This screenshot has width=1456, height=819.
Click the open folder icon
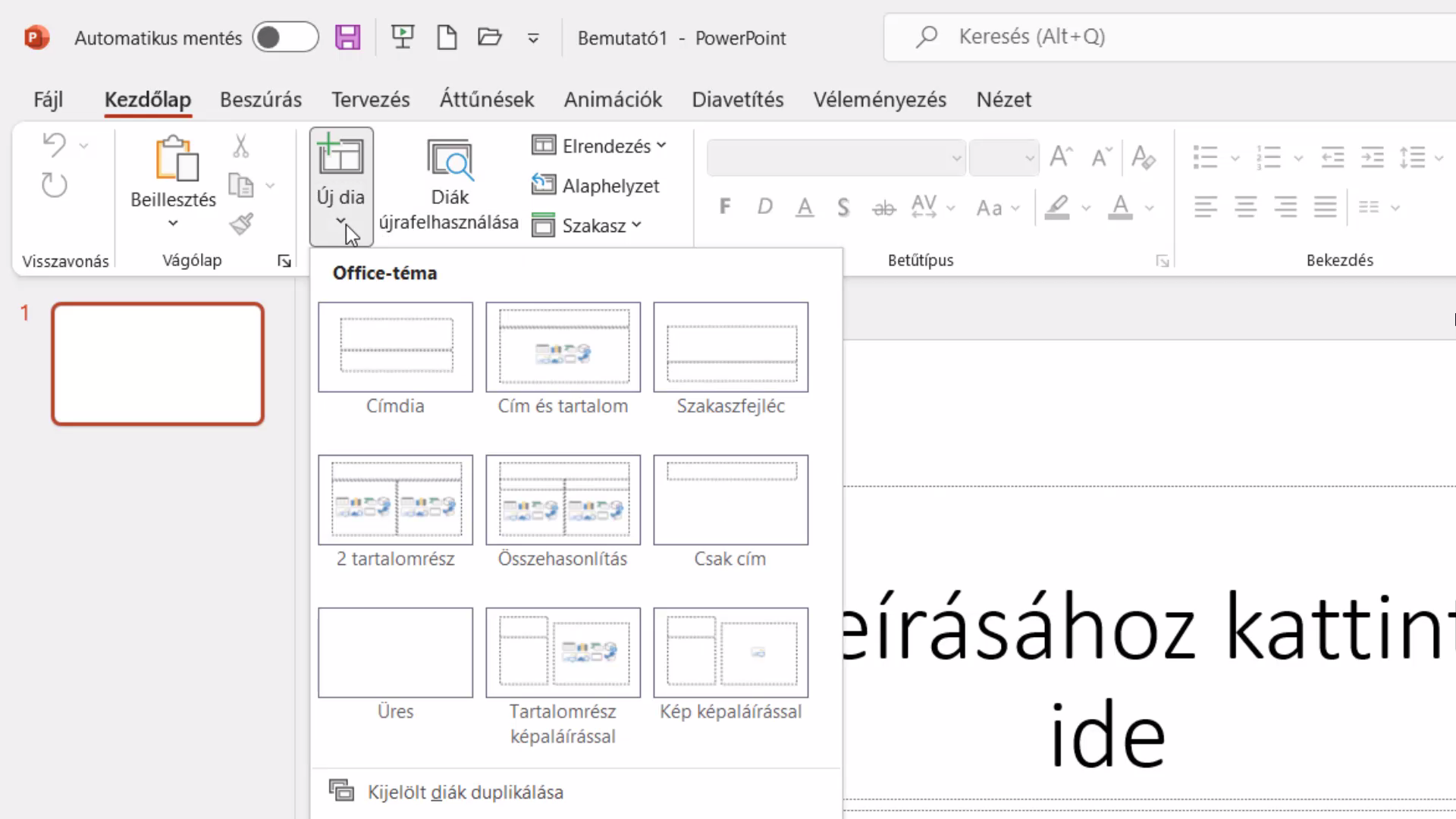tap(490, 37)
